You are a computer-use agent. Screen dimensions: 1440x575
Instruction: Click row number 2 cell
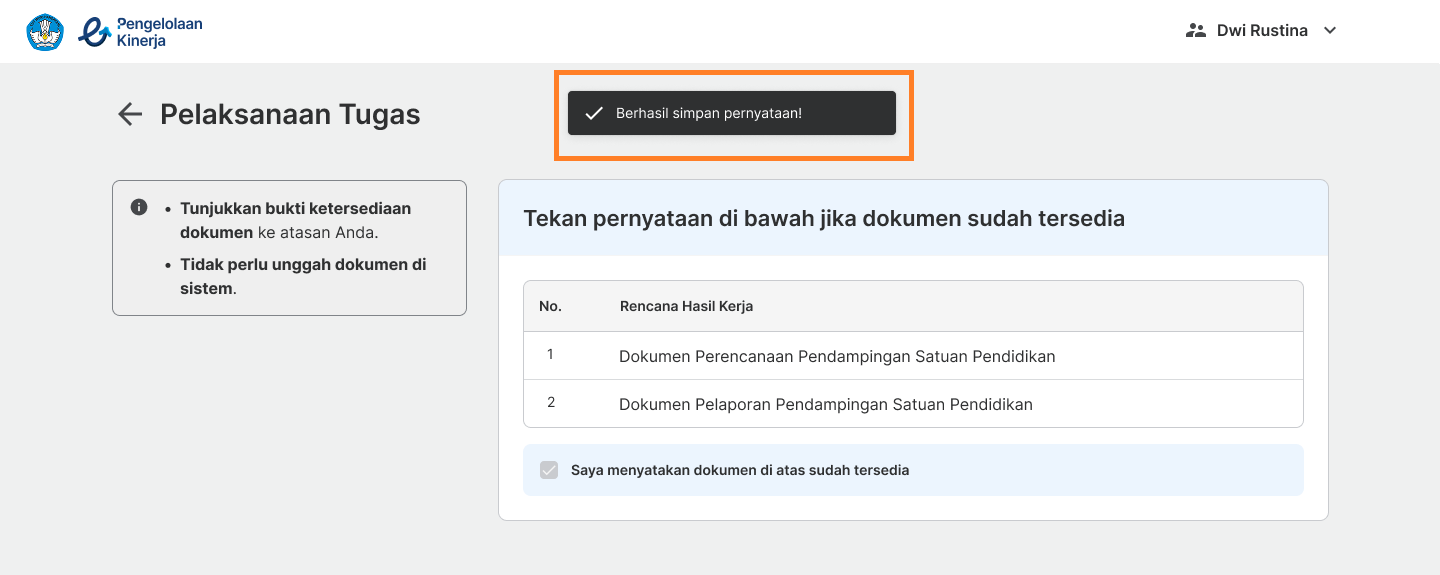point(551,403)
